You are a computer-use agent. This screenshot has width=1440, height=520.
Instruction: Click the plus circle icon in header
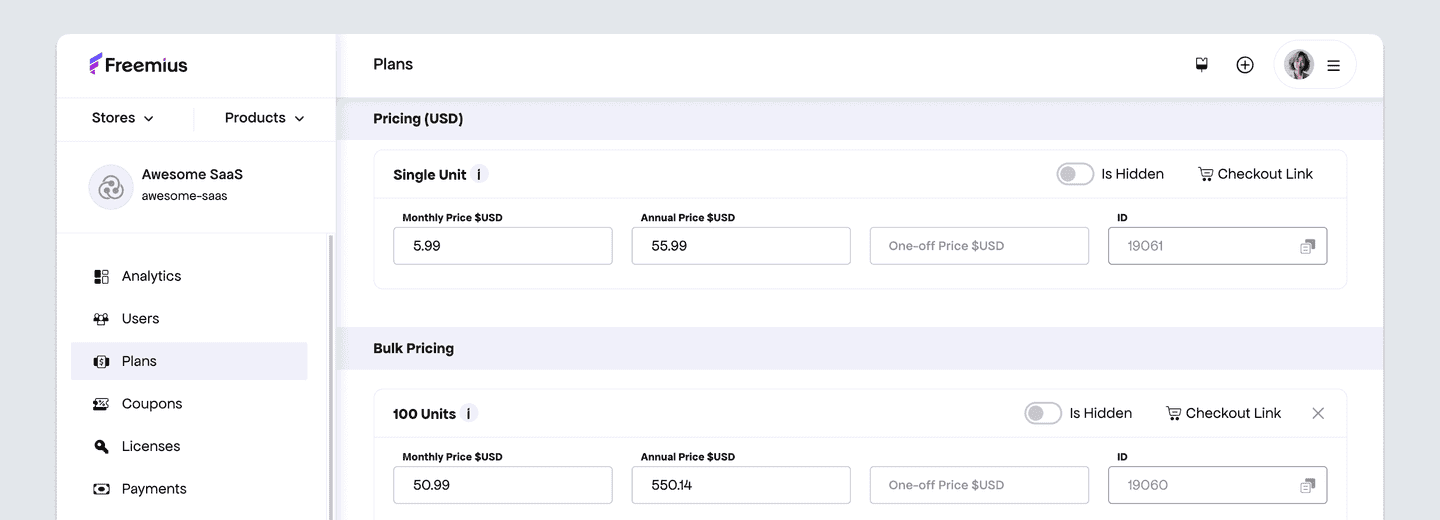(1245, 65)
